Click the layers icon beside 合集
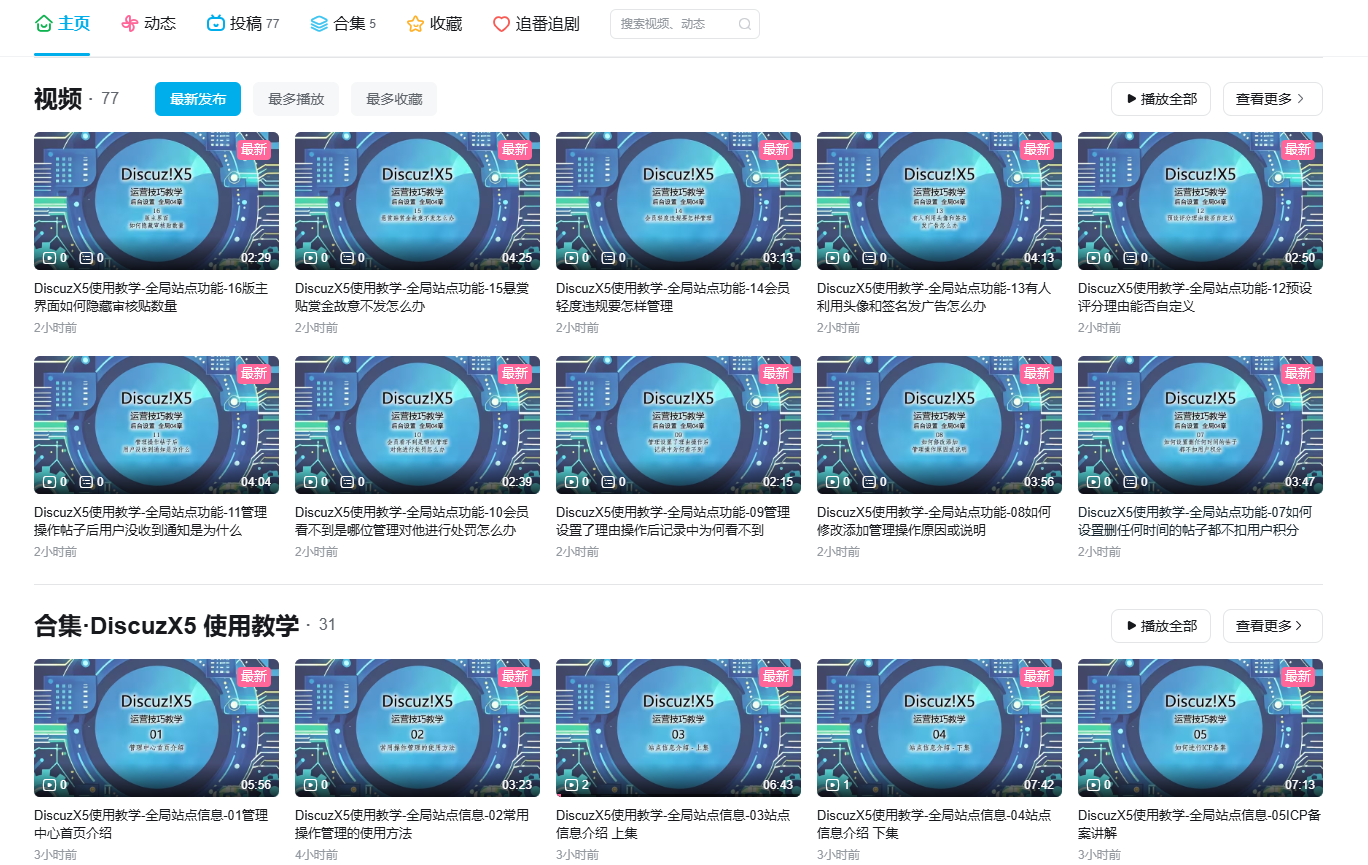 (x=319, y=23)
